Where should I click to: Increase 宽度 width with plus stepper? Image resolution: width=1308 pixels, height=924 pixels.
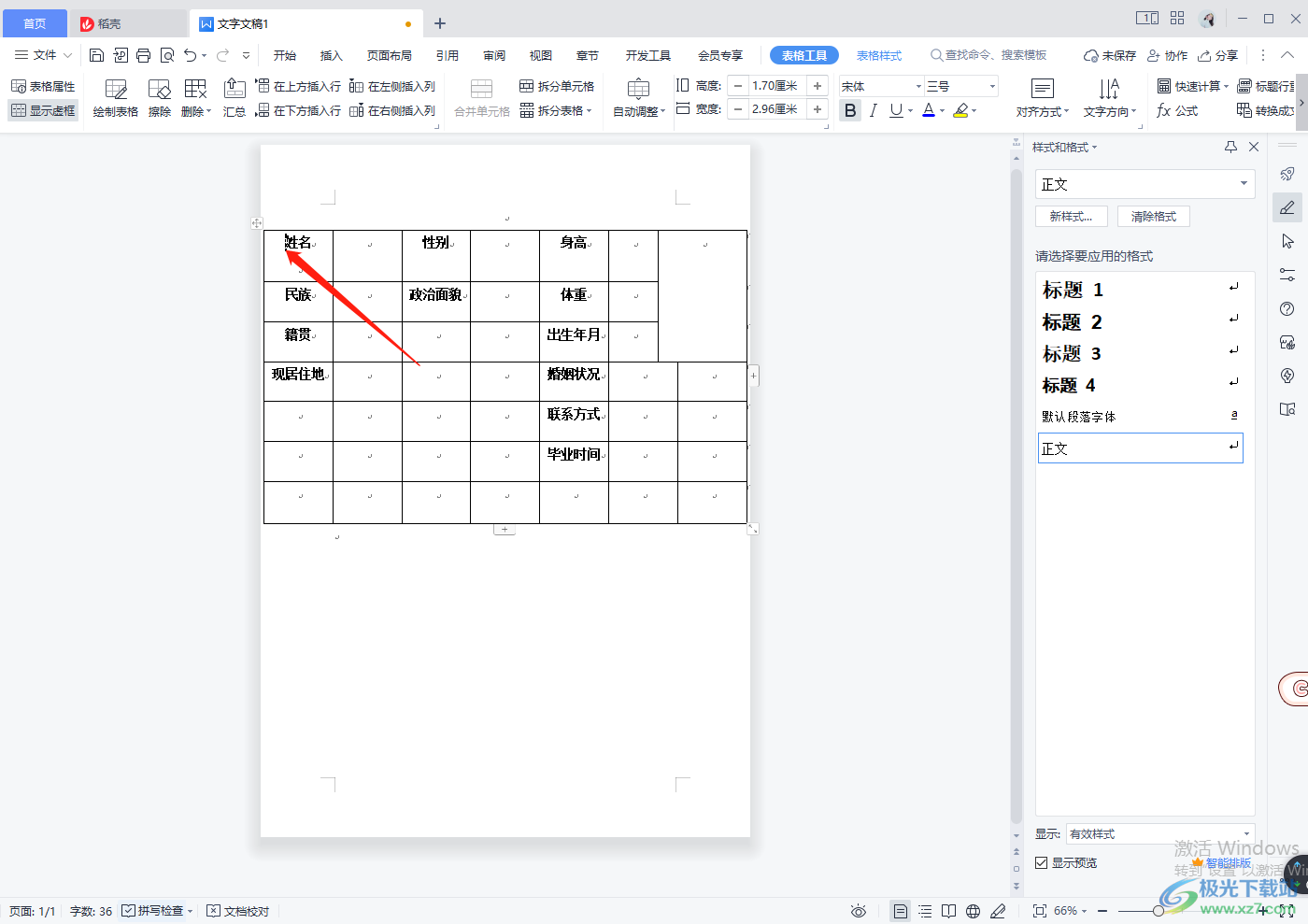coord(817,109)
